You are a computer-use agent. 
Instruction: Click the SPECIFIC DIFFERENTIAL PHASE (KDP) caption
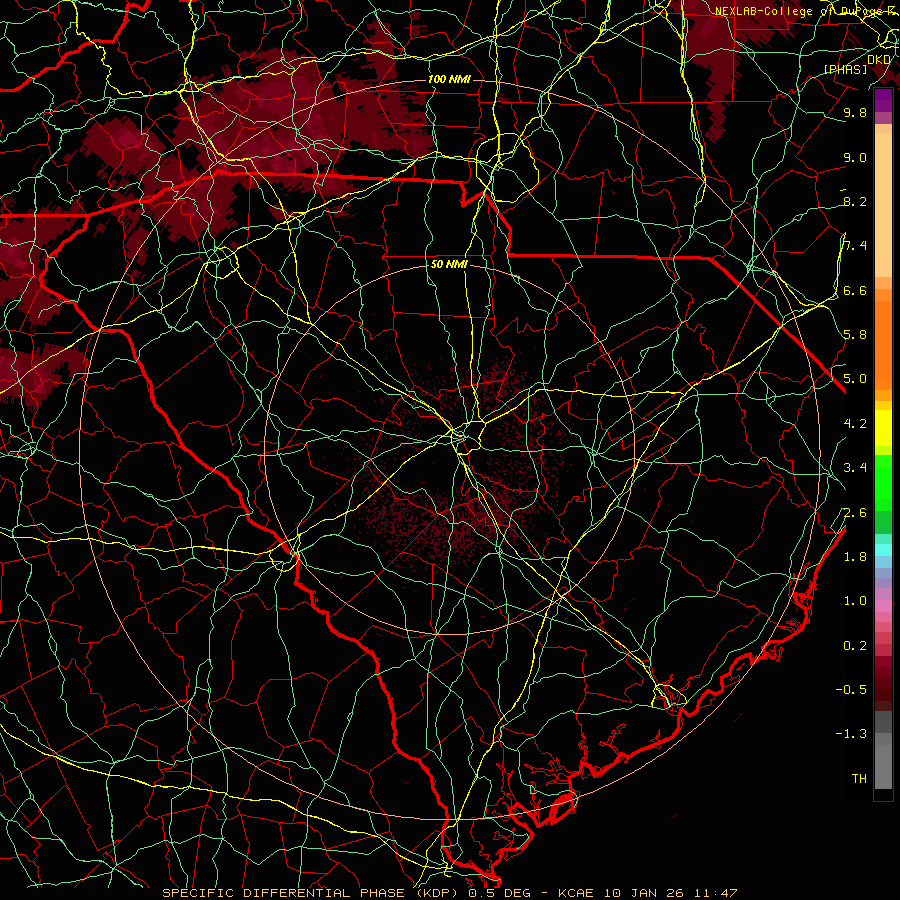pyautogui.click(x=312, y=893)
